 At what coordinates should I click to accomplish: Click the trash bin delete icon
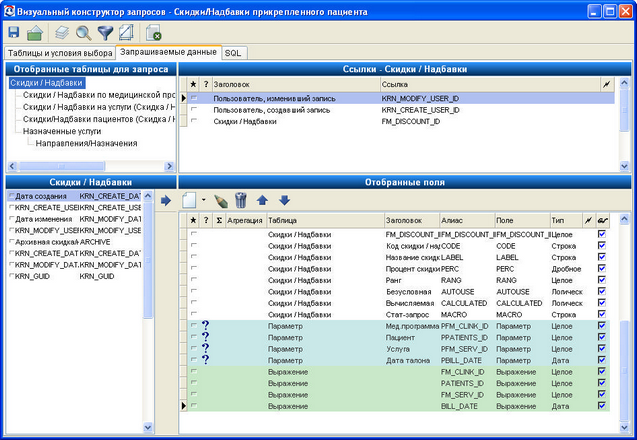click(241, 200)
